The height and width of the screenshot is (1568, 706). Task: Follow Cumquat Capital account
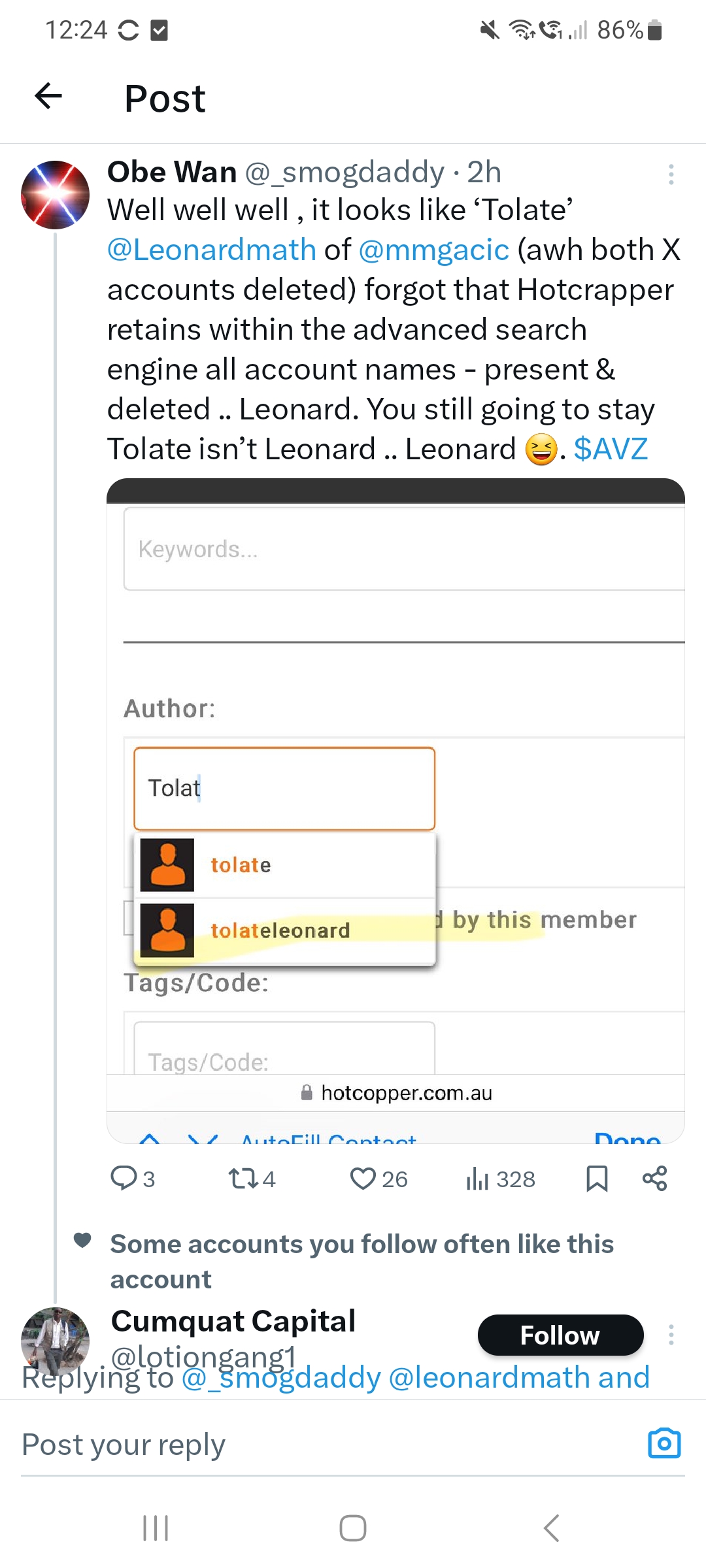tap(560, 1335)
